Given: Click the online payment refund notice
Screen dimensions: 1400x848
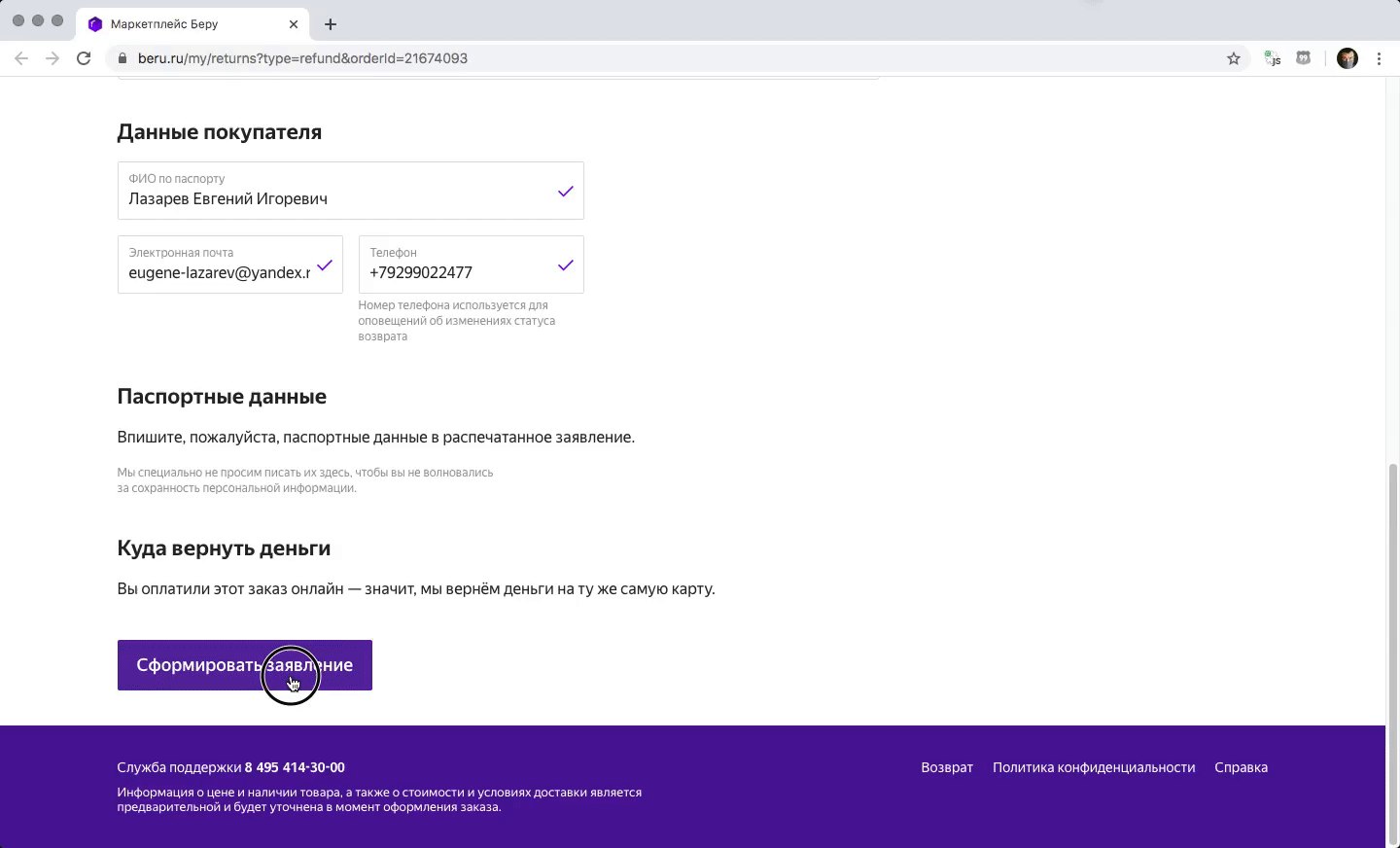Looking at the screenshot, I should (x=416, y=589).
